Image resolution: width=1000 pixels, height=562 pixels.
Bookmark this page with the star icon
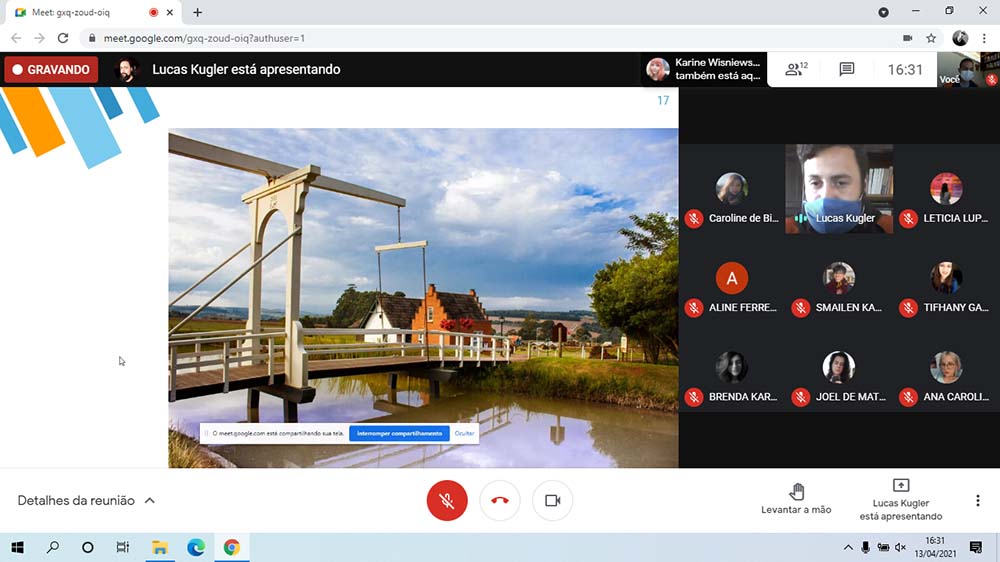[931, 38]
